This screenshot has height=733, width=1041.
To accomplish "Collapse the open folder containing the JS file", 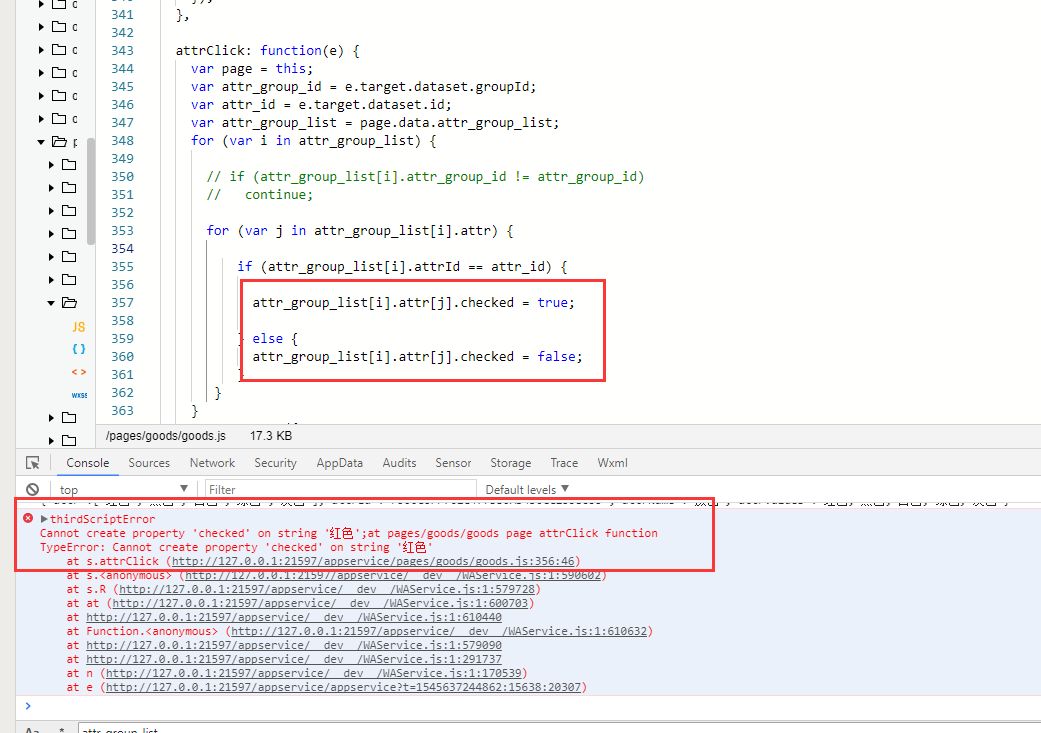I will [x=51, y=303].
